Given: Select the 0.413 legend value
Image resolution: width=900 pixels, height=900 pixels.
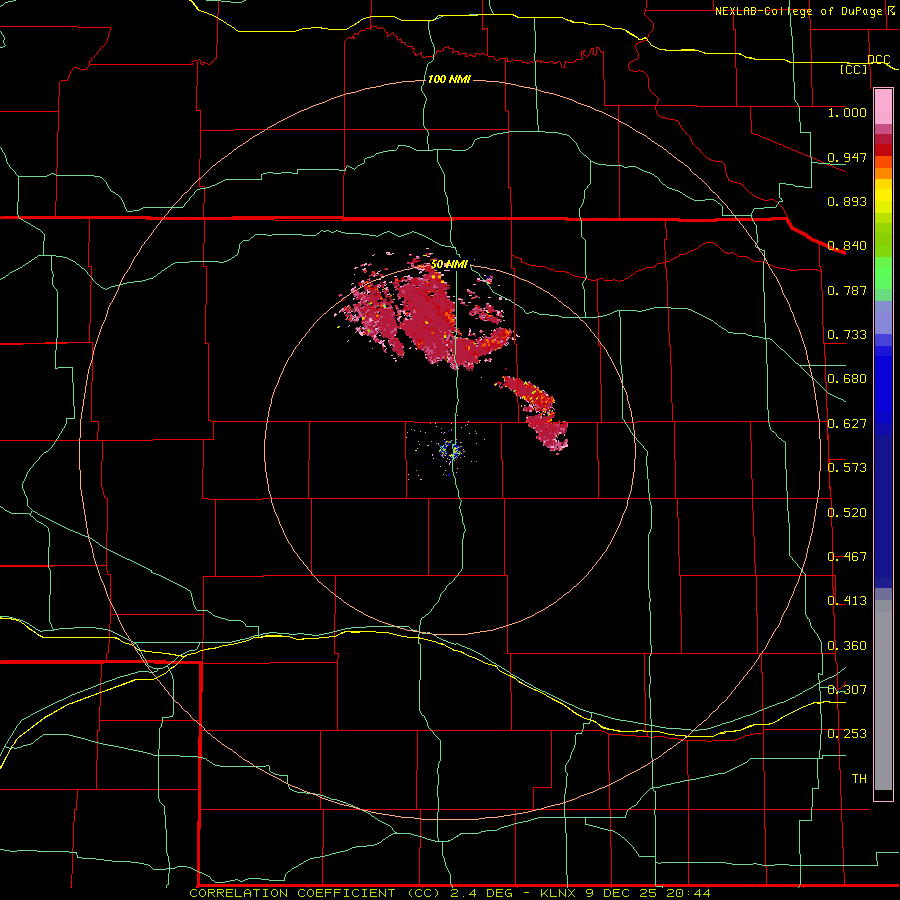Looking at the screenshot, I should 847,601.
